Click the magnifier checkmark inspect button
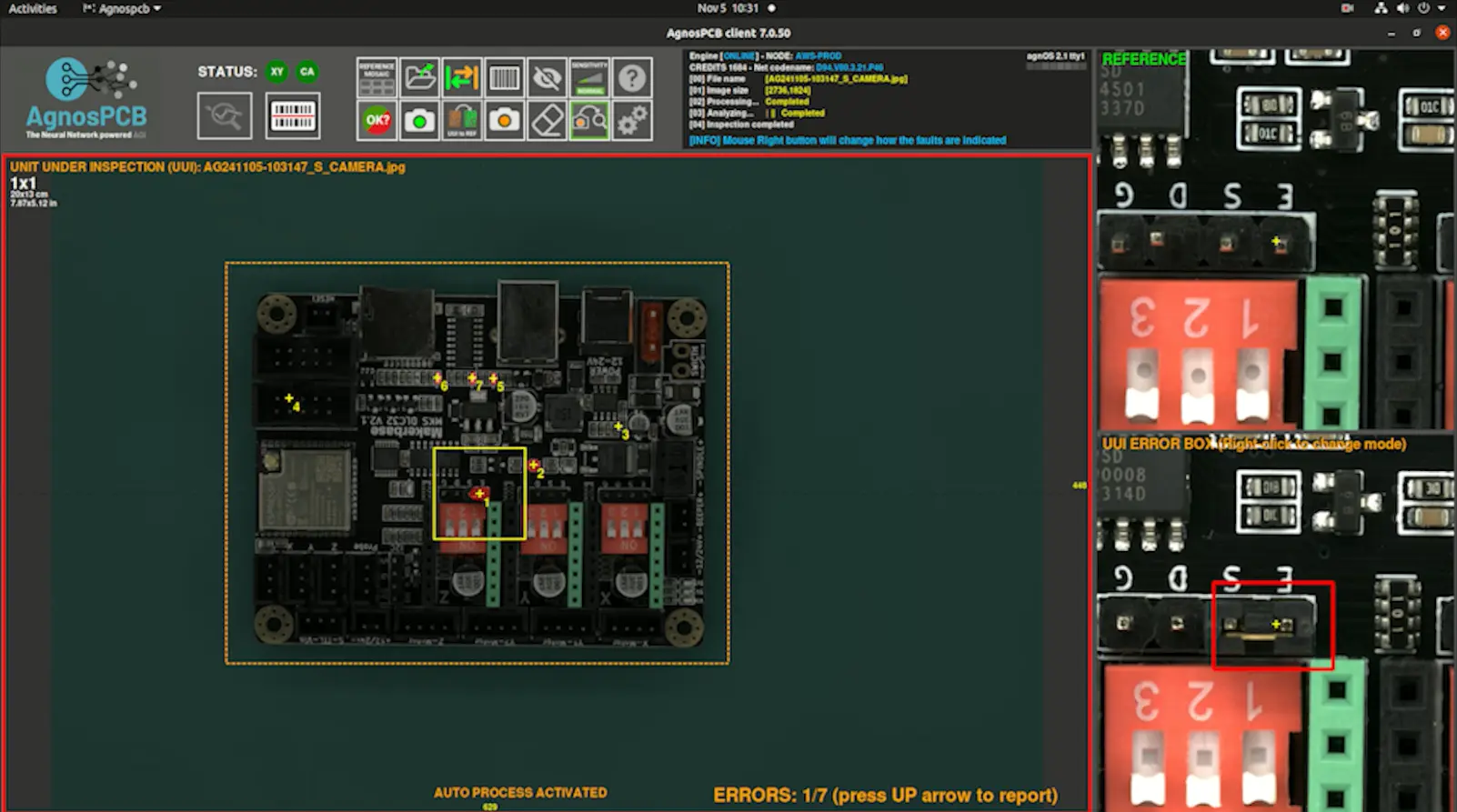This screenshot has width=1457, height=812. pos(225,115)
